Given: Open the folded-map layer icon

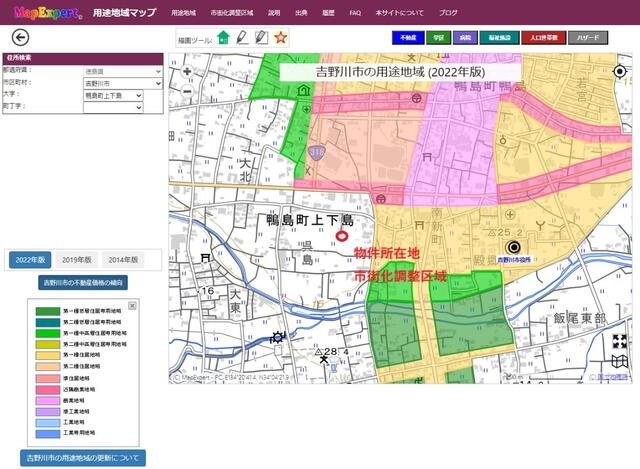Looking at the screenshot, I should tap(620, 361).
